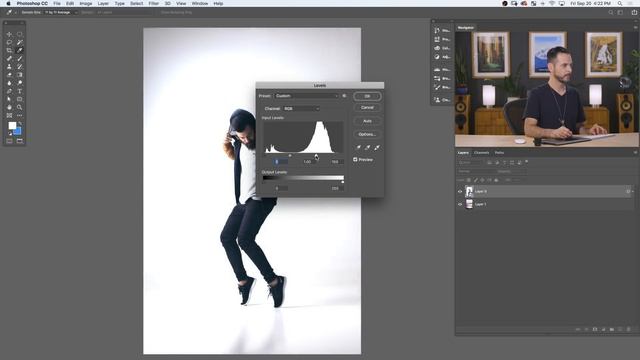The width and height of the screenshot is (640, 360).
Task: Open the Edit Toolbar three-dots button
Action: tap(20, 116)
